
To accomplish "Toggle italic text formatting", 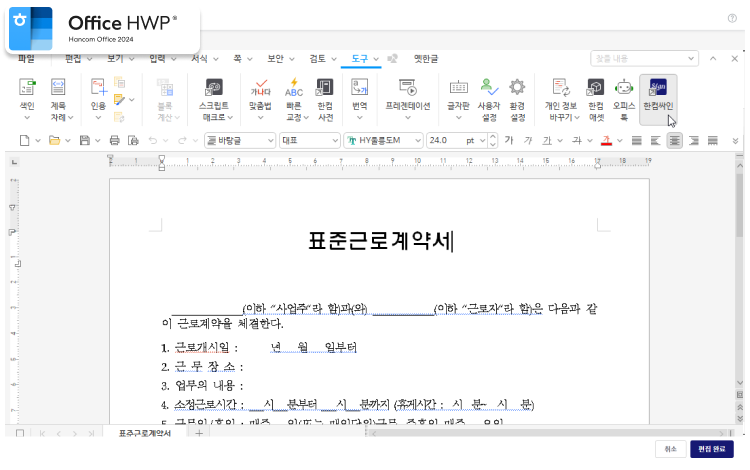I will point(527,141).
